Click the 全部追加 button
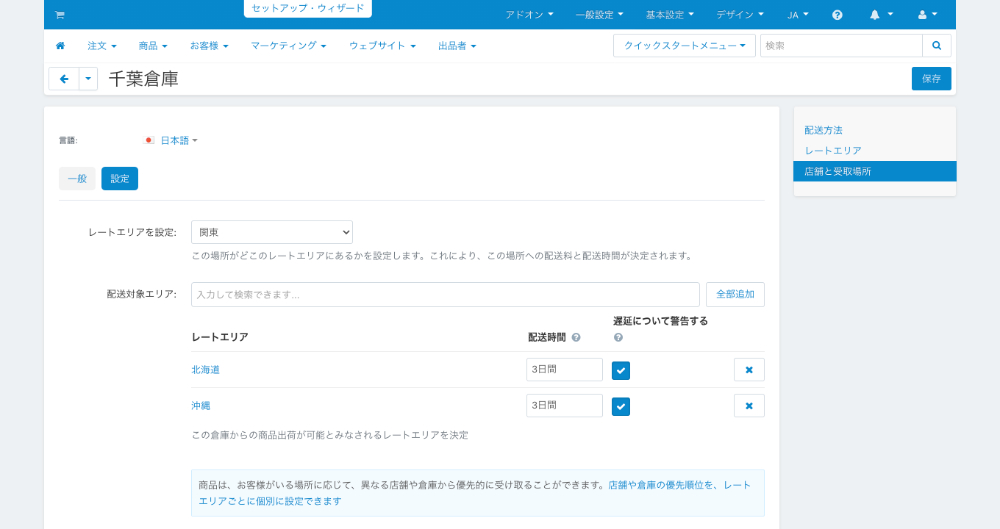 tap(735, 294)
